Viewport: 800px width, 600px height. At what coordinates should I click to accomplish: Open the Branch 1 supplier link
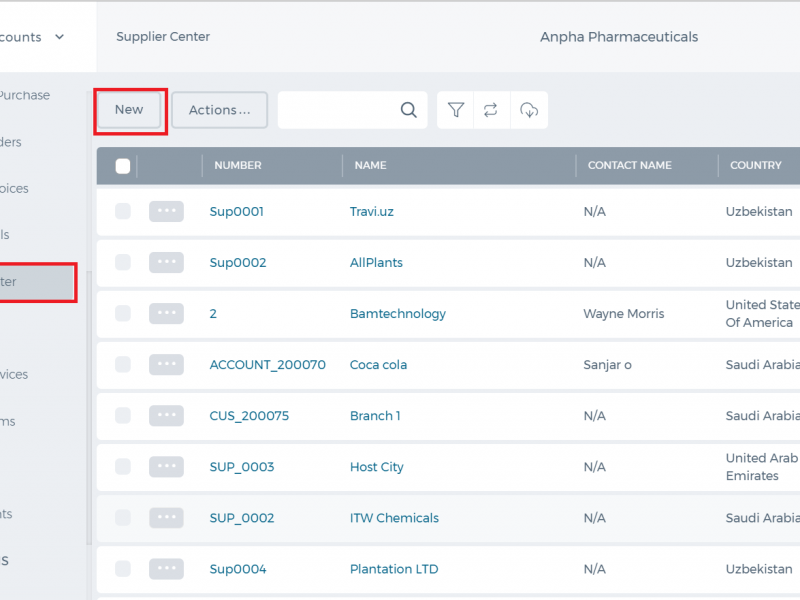click(375, 416)
